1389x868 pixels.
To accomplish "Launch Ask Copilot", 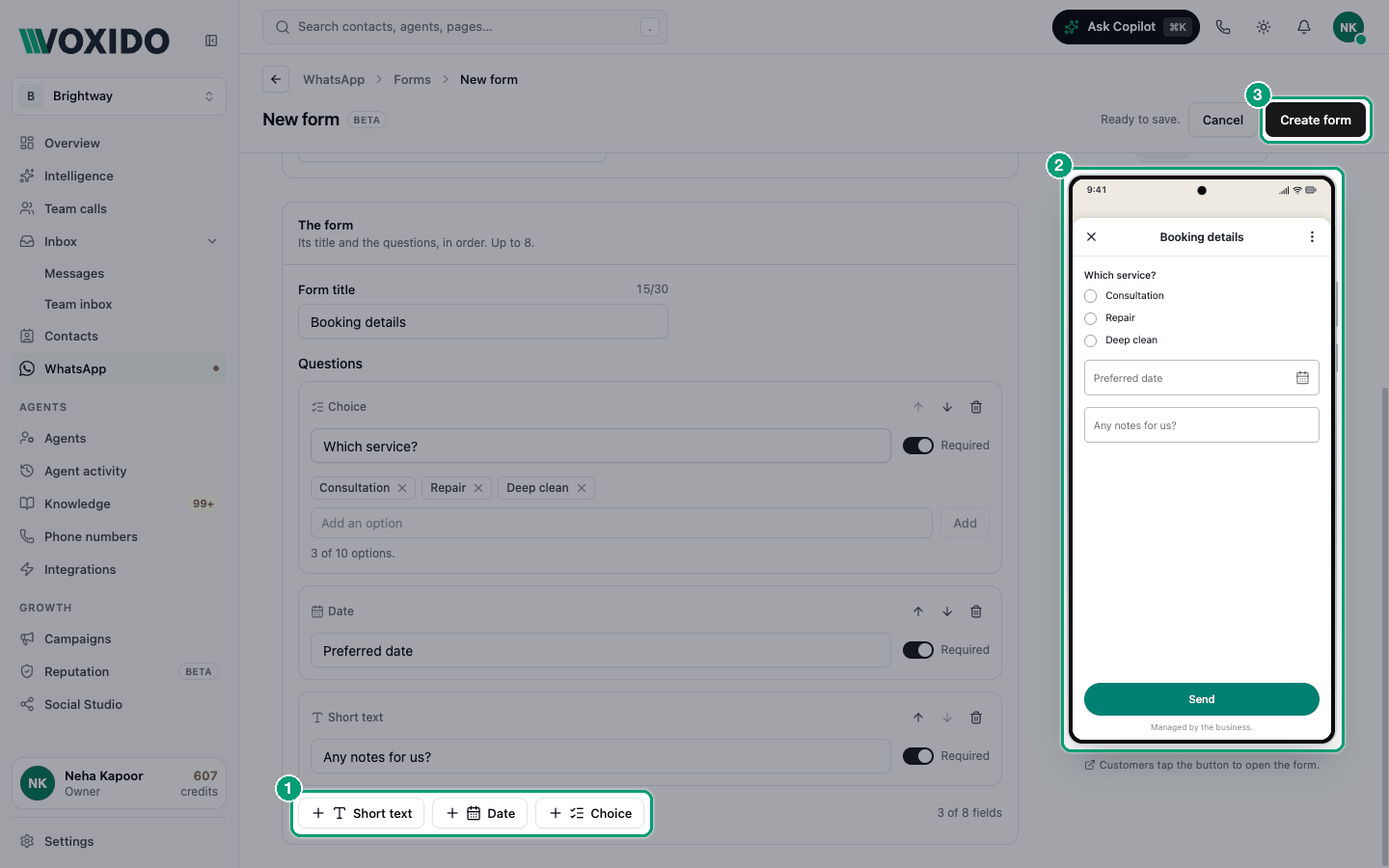I will tap(1126, 27).
